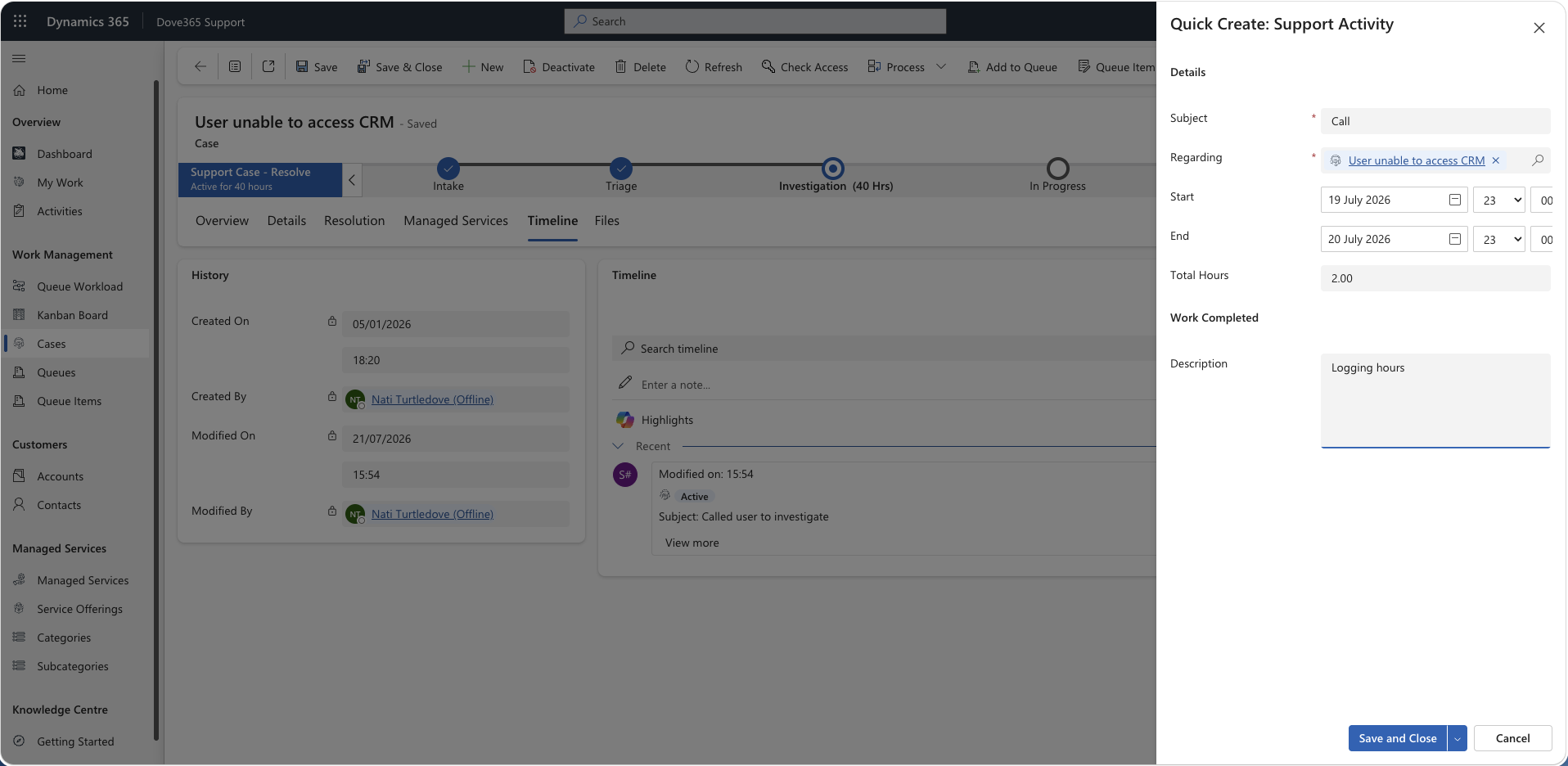Open Service Offerings in the sidebar

(77, 609)
